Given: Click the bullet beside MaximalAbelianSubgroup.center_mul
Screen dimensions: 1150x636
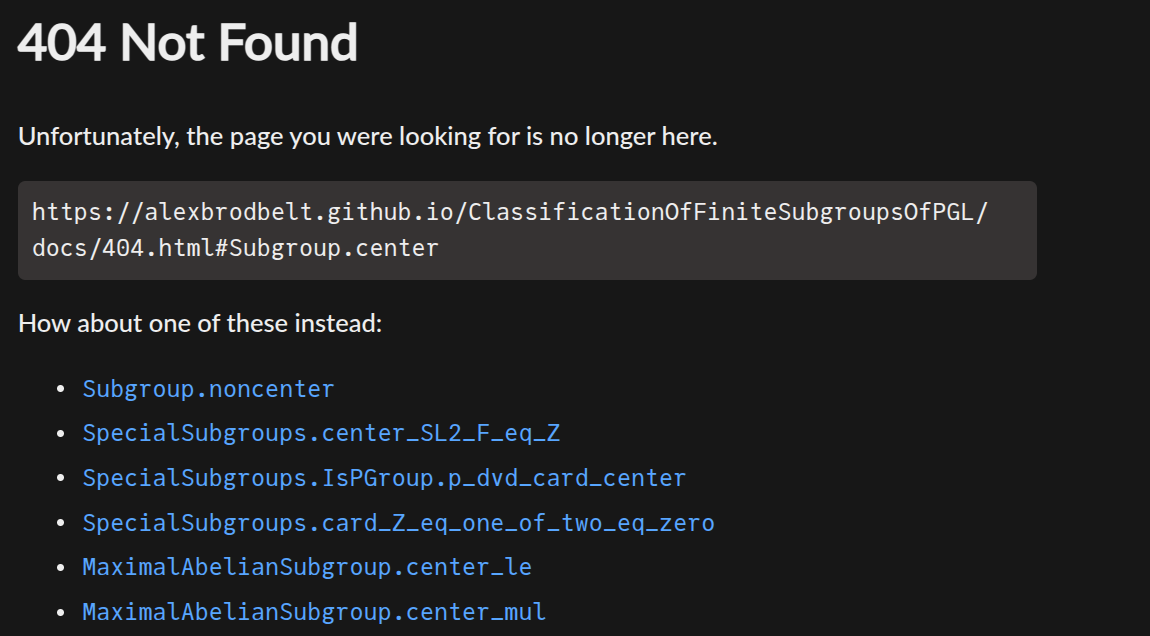Looking at the screenshot, I should point(61,612).
